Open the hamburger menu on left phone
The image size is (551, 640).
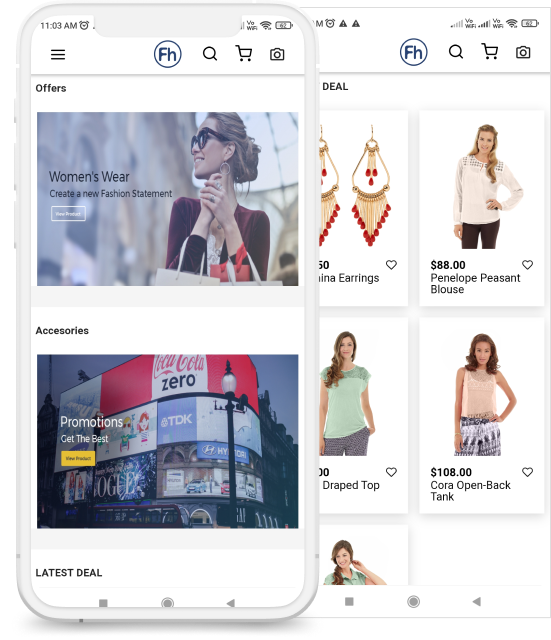(58, 54)
